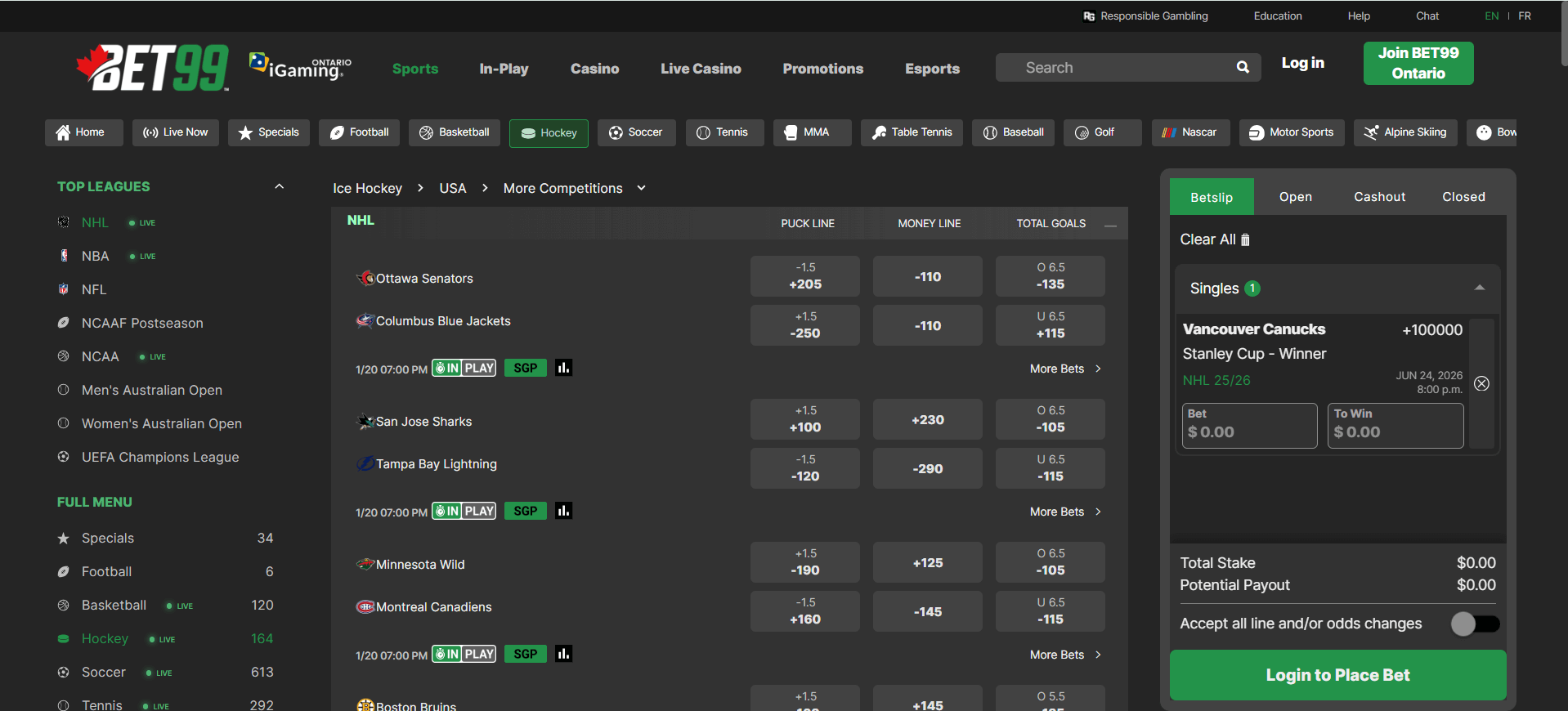
Task: Click the Clear All trash icon
Action: coord(1245,239)
